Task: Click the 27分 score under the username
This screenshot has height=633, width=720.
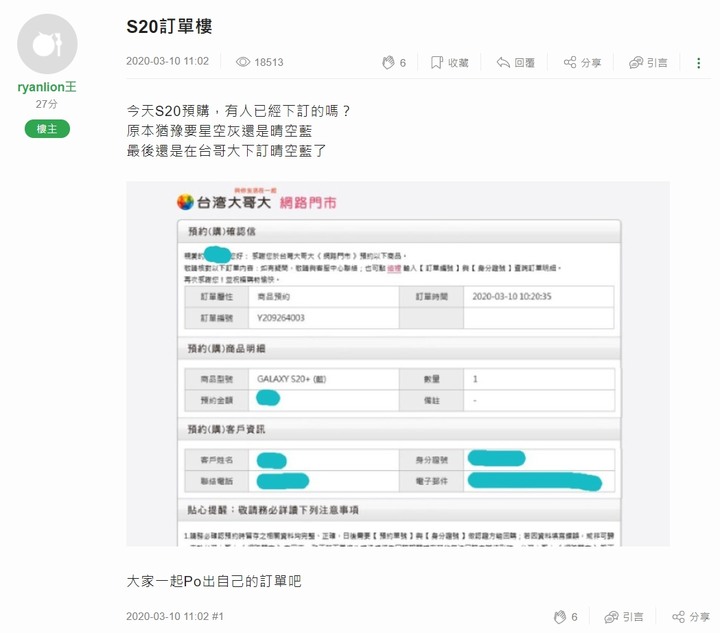Action: coord(47,104)
